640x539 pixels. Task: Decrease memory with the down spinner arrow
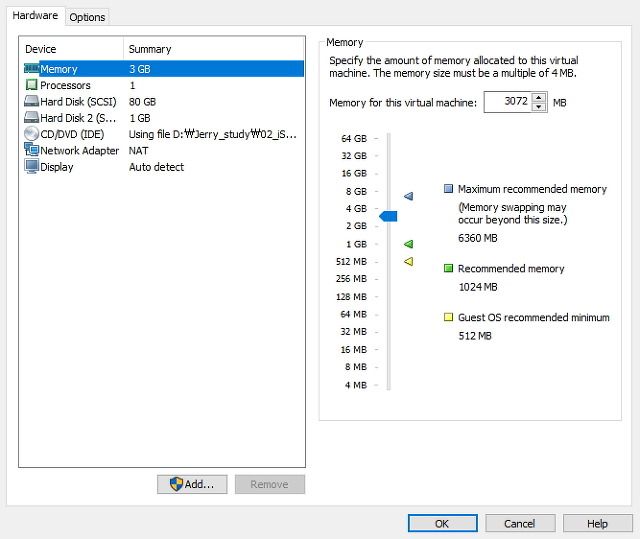[539, 107]
